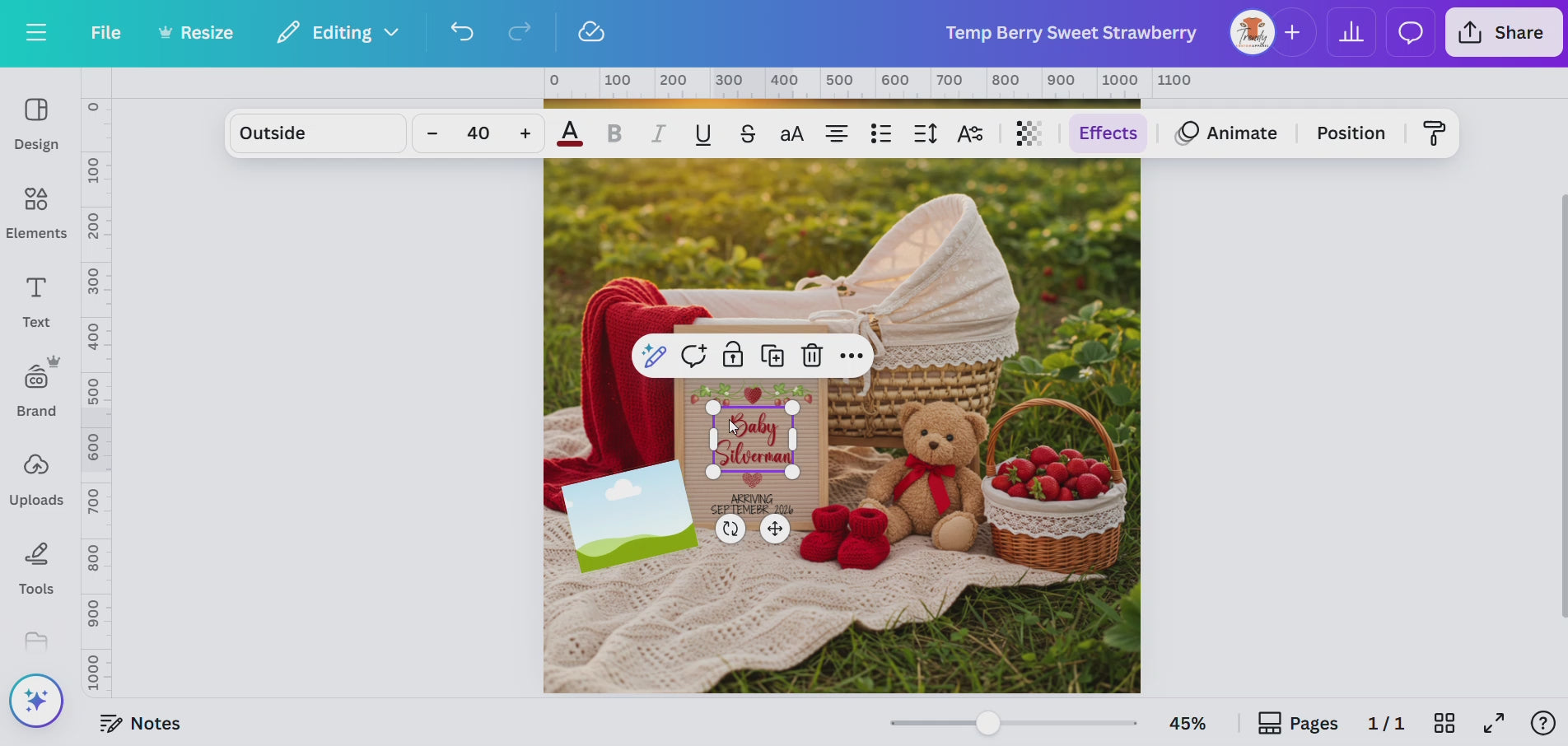This screenshot has height=746, width=1568.
Task: Open the Outside font family selector
Action: pos(318,133)
